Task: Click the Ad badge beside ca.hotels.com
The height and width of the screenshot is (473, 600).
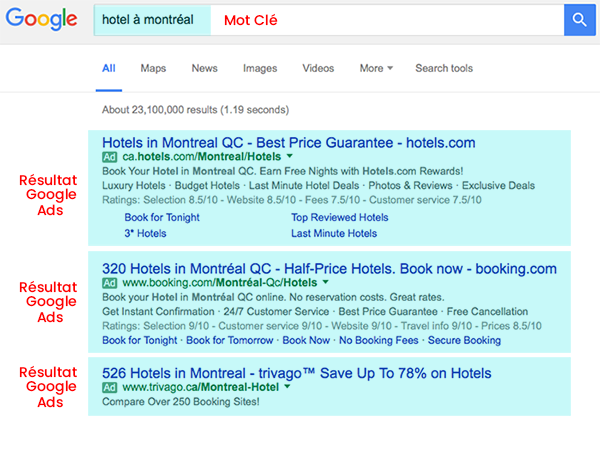Action: coord(109,157)
